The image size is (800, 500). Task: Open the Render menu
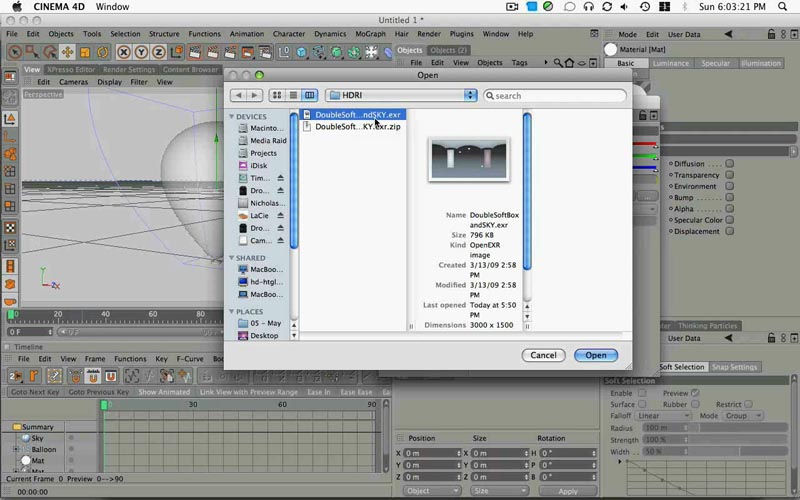[429, 34]
